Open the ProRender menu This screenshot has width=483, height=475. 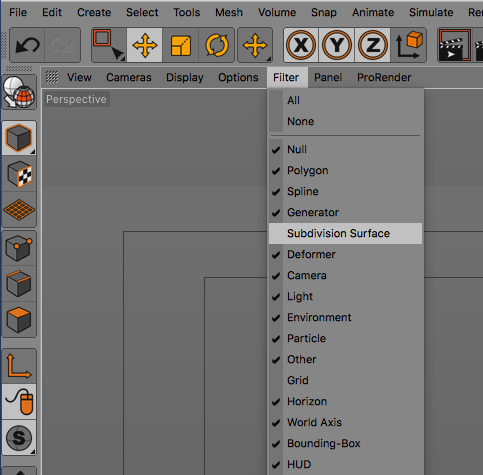tap(384, 77)
